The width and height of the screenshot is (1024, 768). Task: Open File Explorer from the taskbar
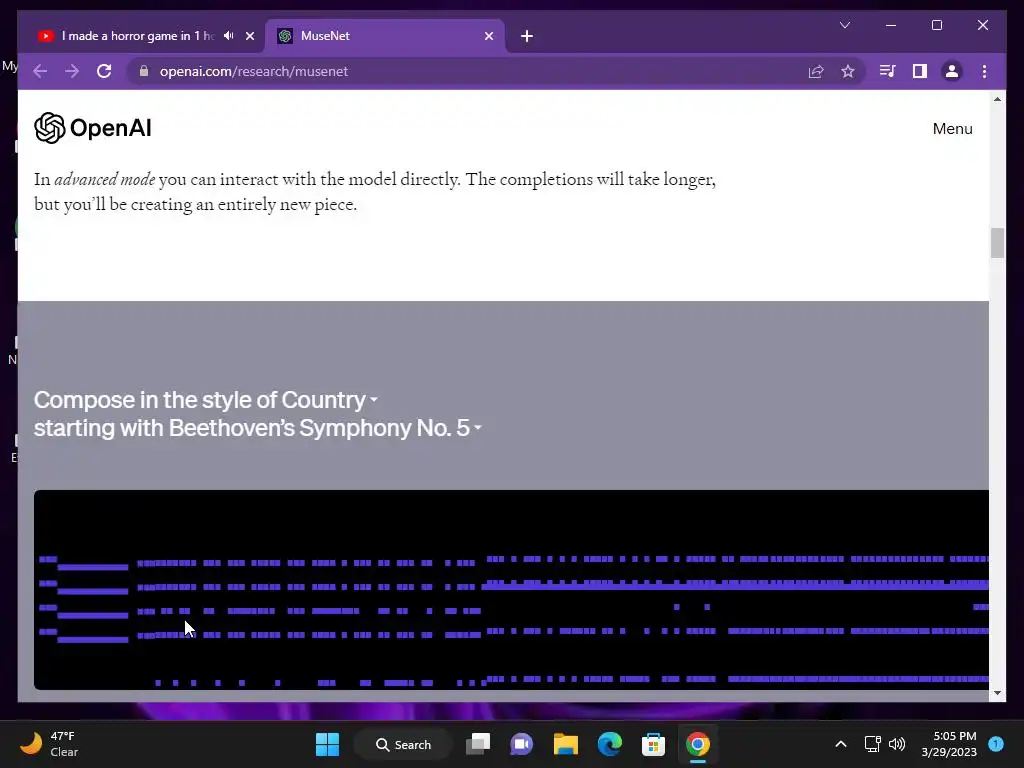[566, 744]
